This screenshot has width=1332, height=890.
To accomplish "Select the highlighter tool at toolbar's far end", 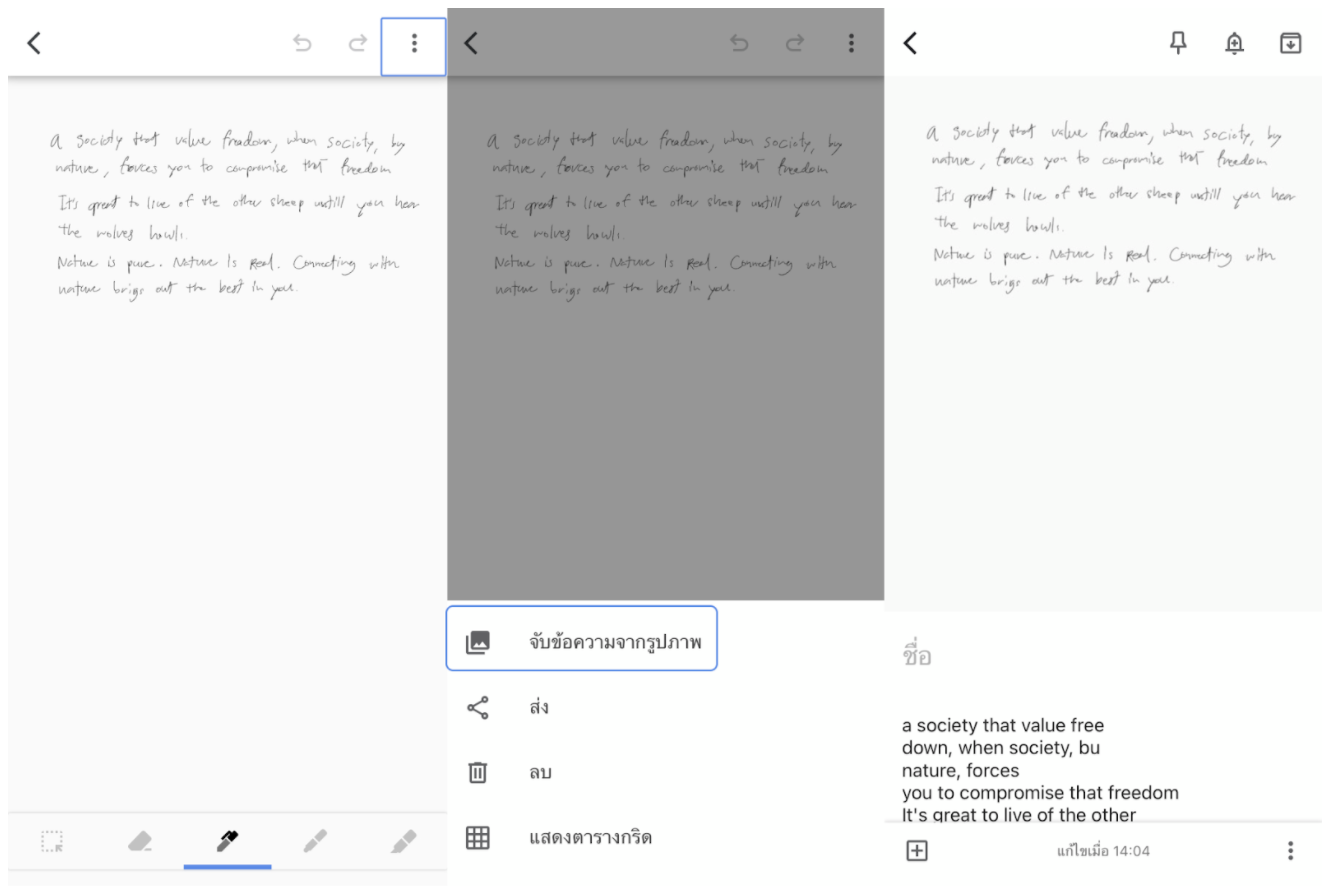I will coord(403,842).
